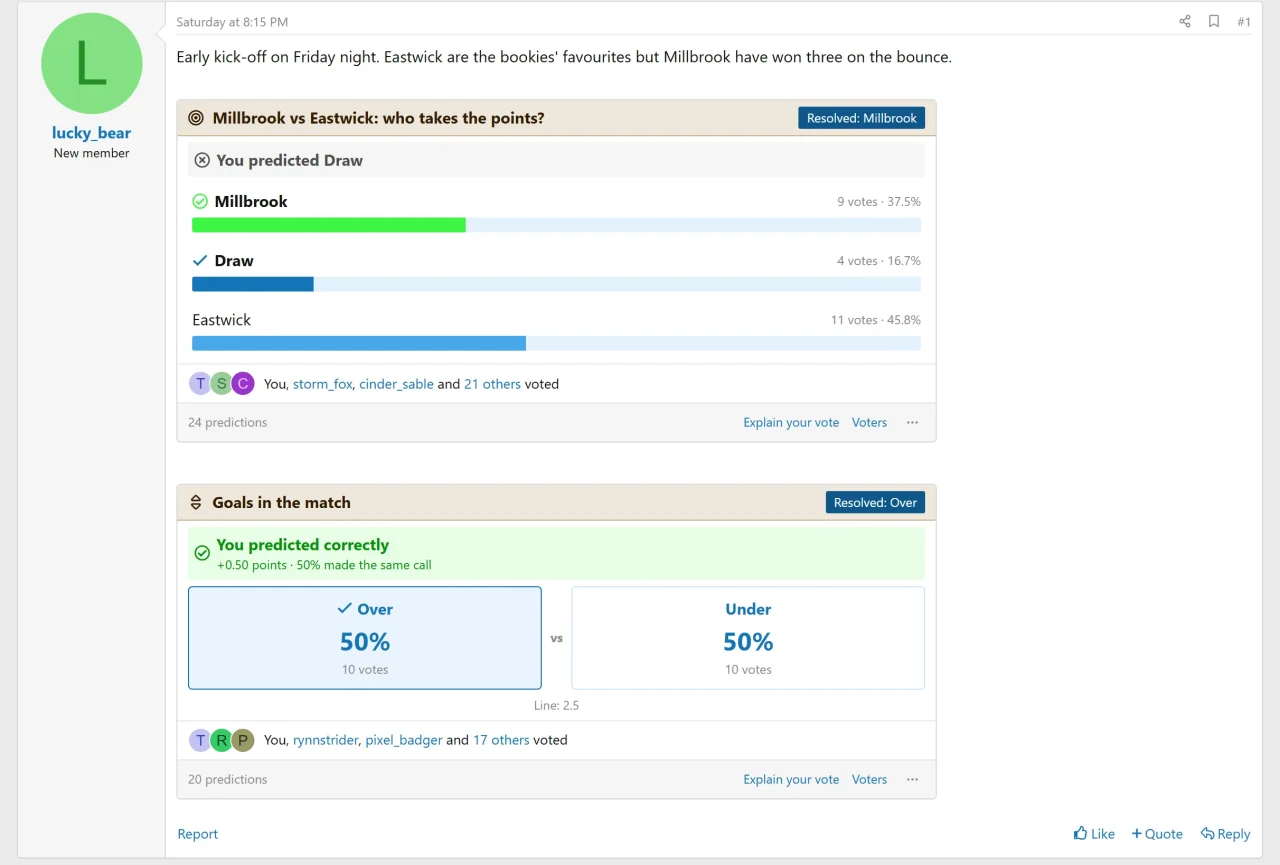Image resolution: width=1280 pixels, height=865 pixels.
Task: Open cinder_sable profile link
Action: click(396, 384)
